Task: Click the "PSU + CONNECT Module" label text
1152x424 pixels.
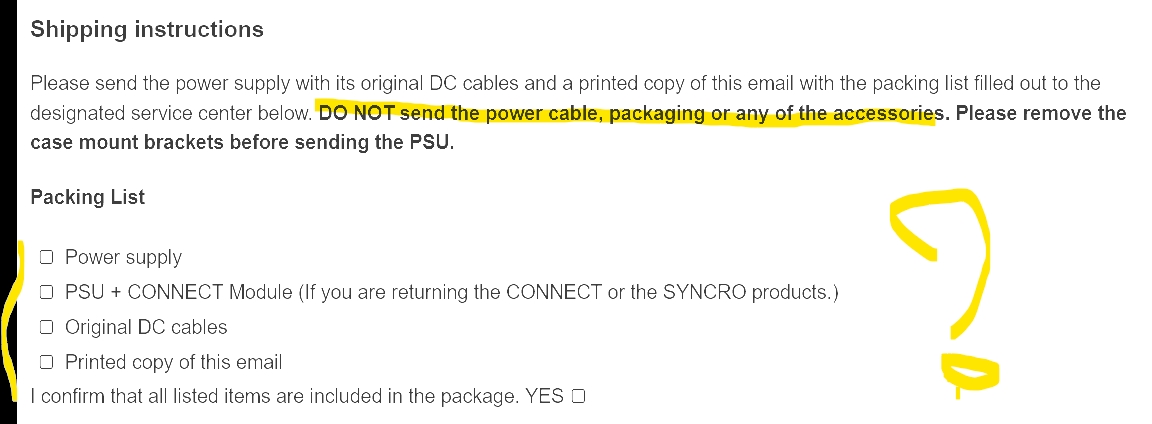Action: pyautogui.click(x=179, y=293)
